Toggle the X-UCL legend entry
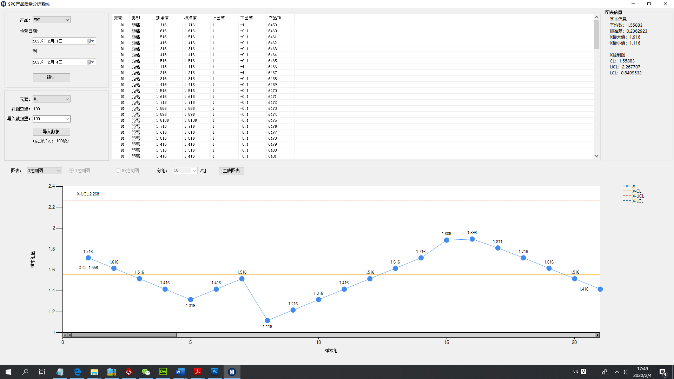 click(633, 196)
